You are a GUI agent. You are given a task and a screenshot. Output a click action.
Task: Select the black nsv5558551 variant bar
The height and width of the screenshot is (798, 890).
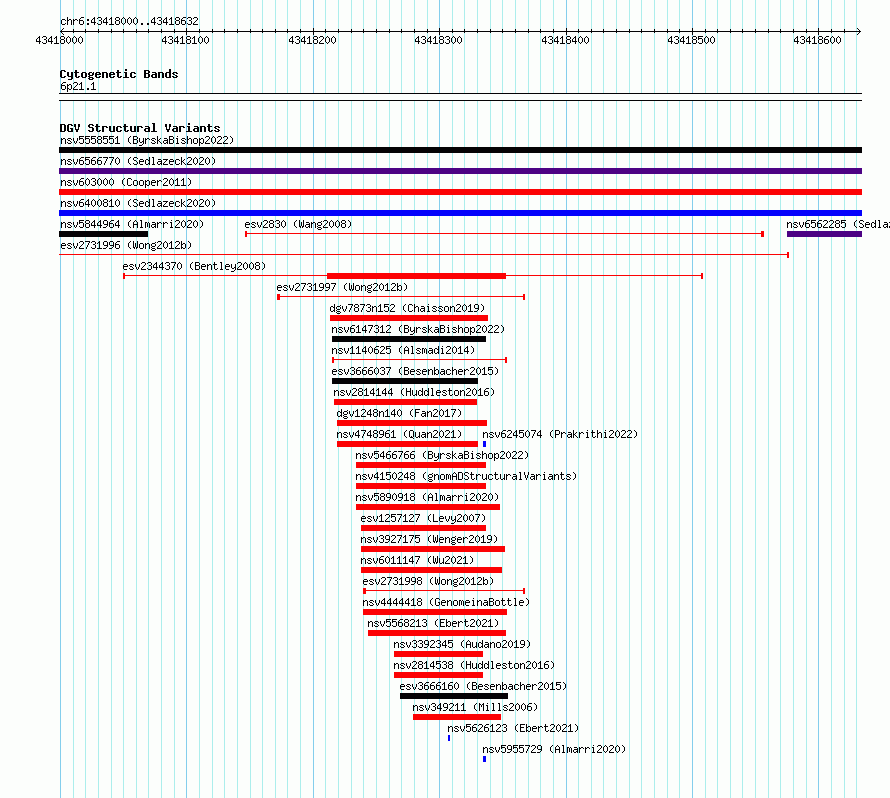pos(460,150)
